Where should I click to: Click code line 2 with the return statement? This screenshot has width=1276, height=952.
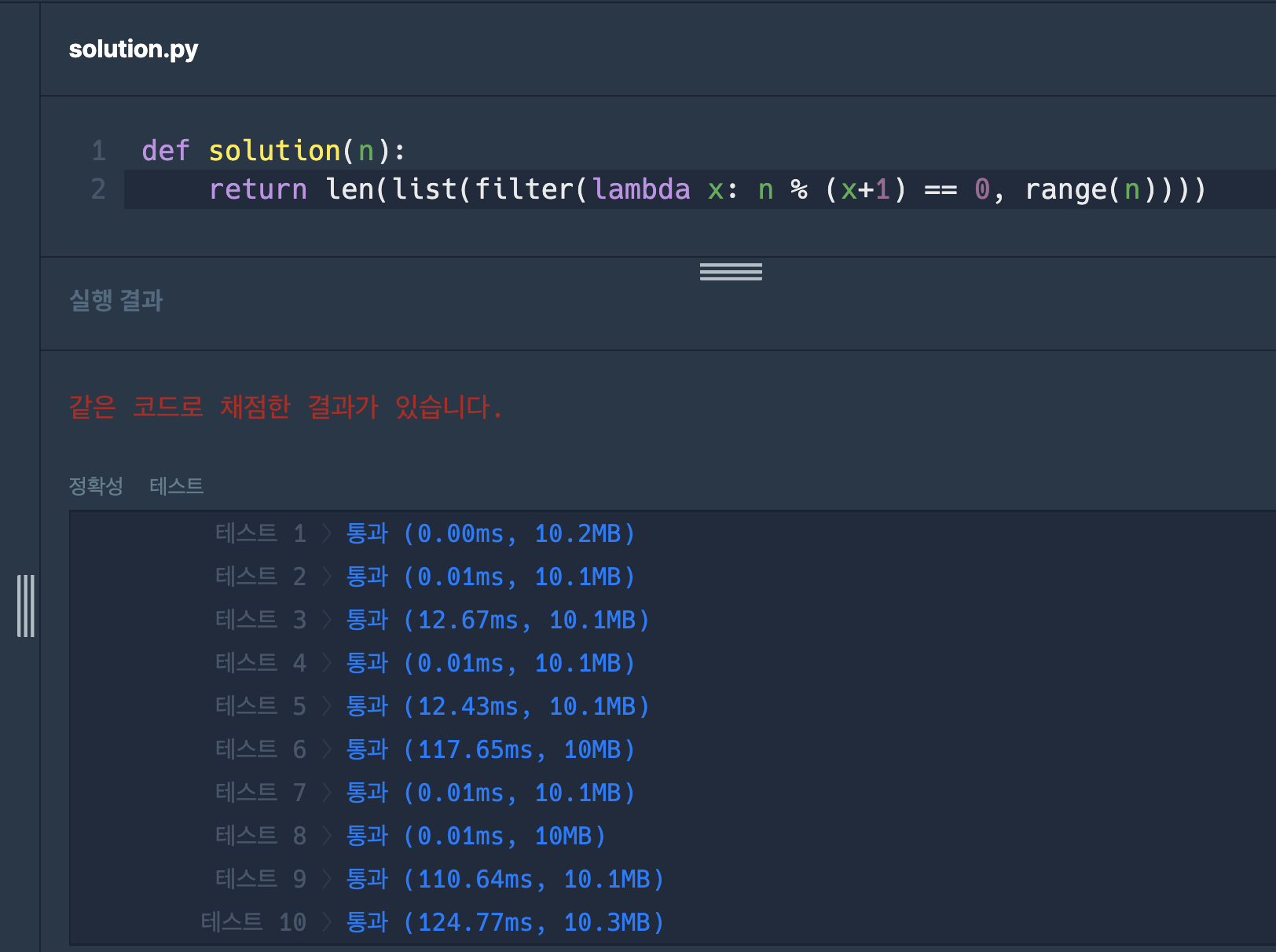[707, 189]
